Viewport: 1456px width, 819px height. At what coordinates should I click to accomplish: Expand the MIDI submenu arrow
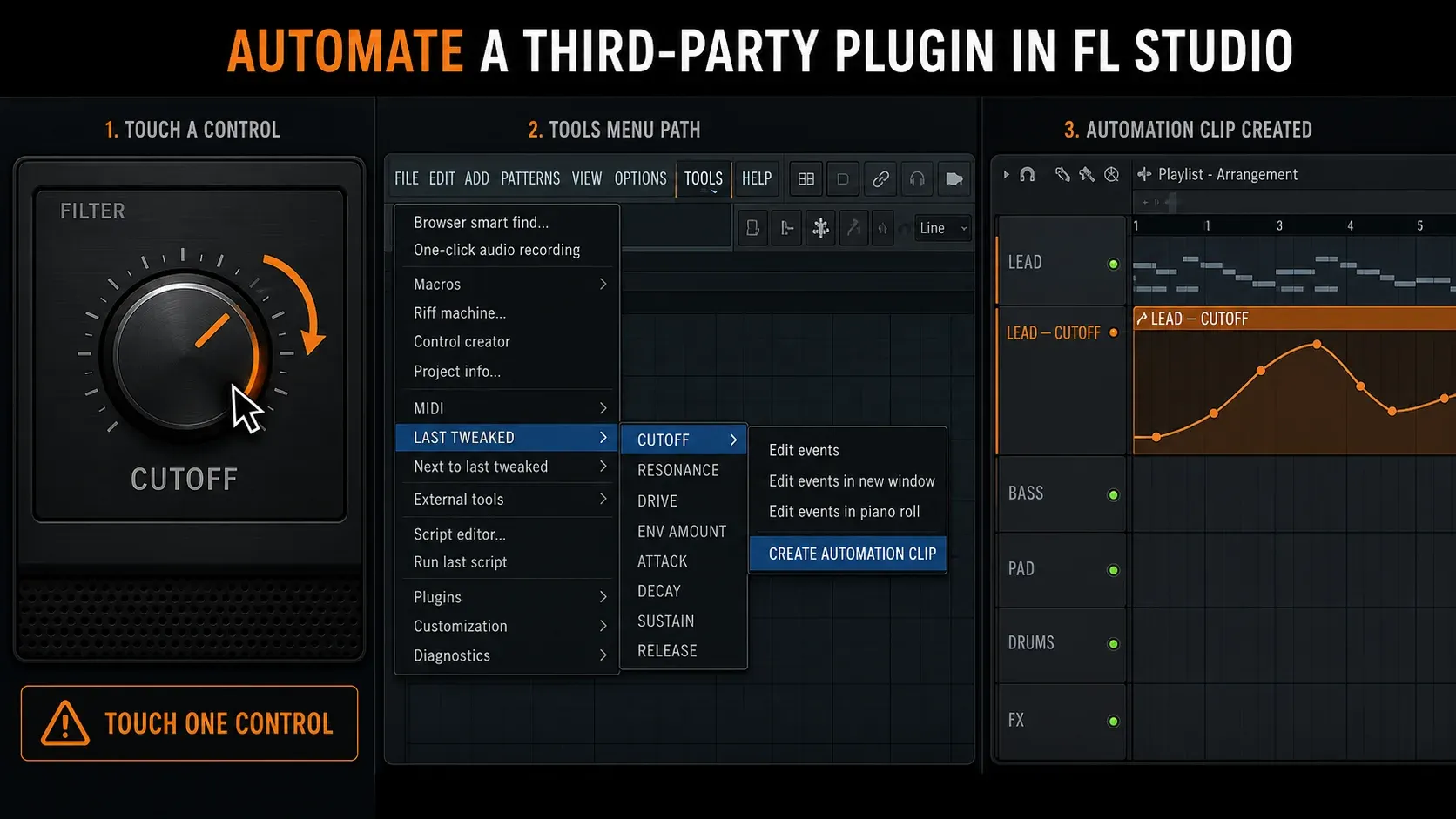(603, 408)
